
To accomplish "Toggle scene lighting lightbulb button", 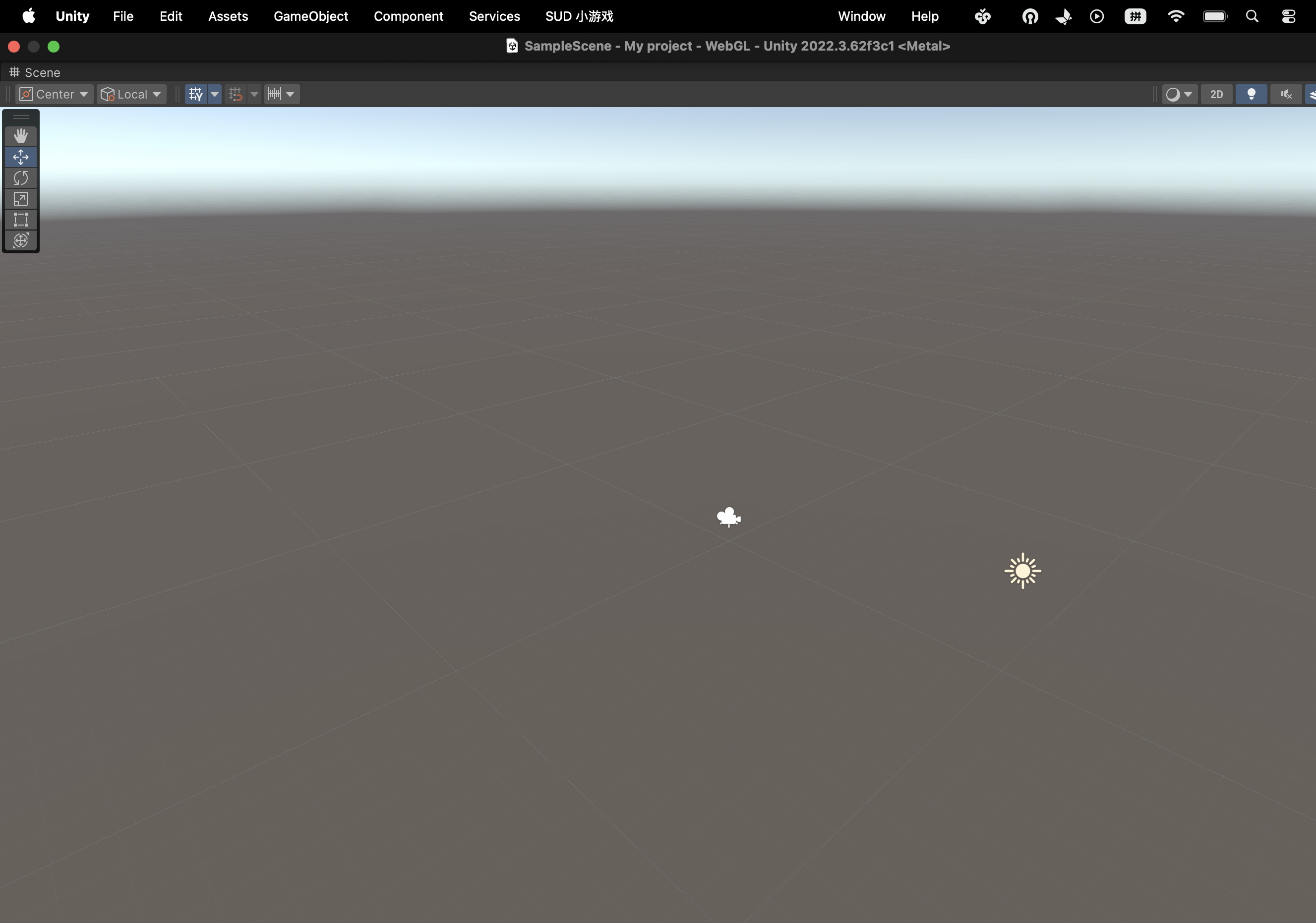I will [x=1251, y=94].
